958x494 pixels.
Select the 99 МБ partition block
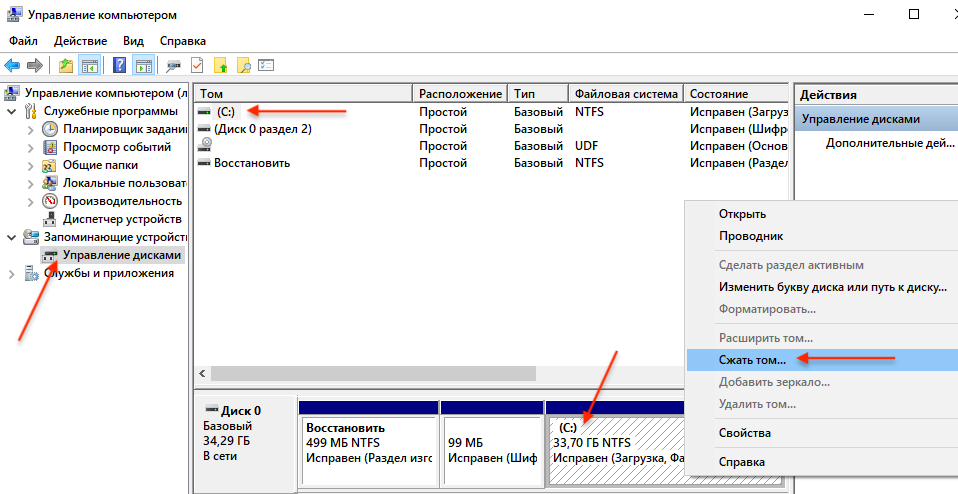(x=492, y=451)
